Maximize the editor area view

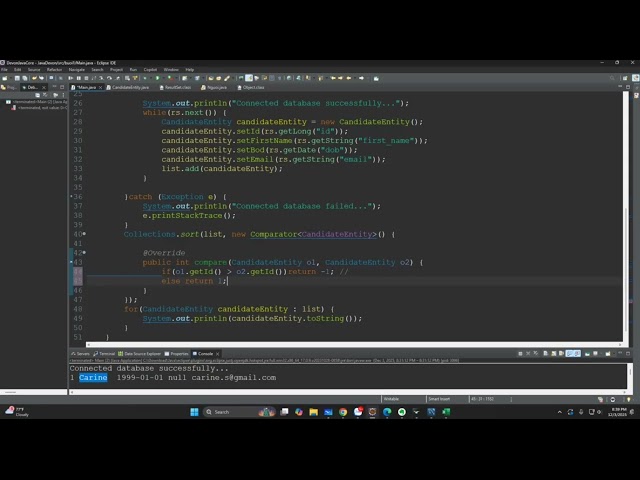click(x=628, y=87)
